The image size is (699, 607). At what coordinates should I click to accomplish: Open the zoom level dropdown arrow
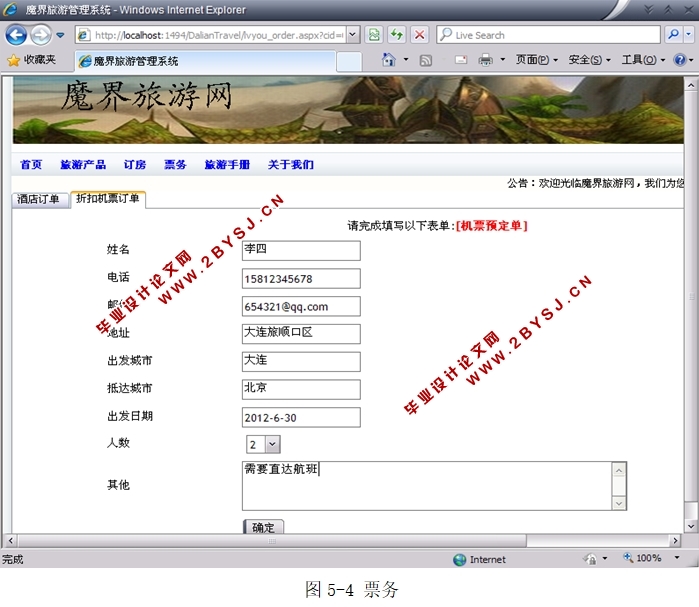pos(677,558)
